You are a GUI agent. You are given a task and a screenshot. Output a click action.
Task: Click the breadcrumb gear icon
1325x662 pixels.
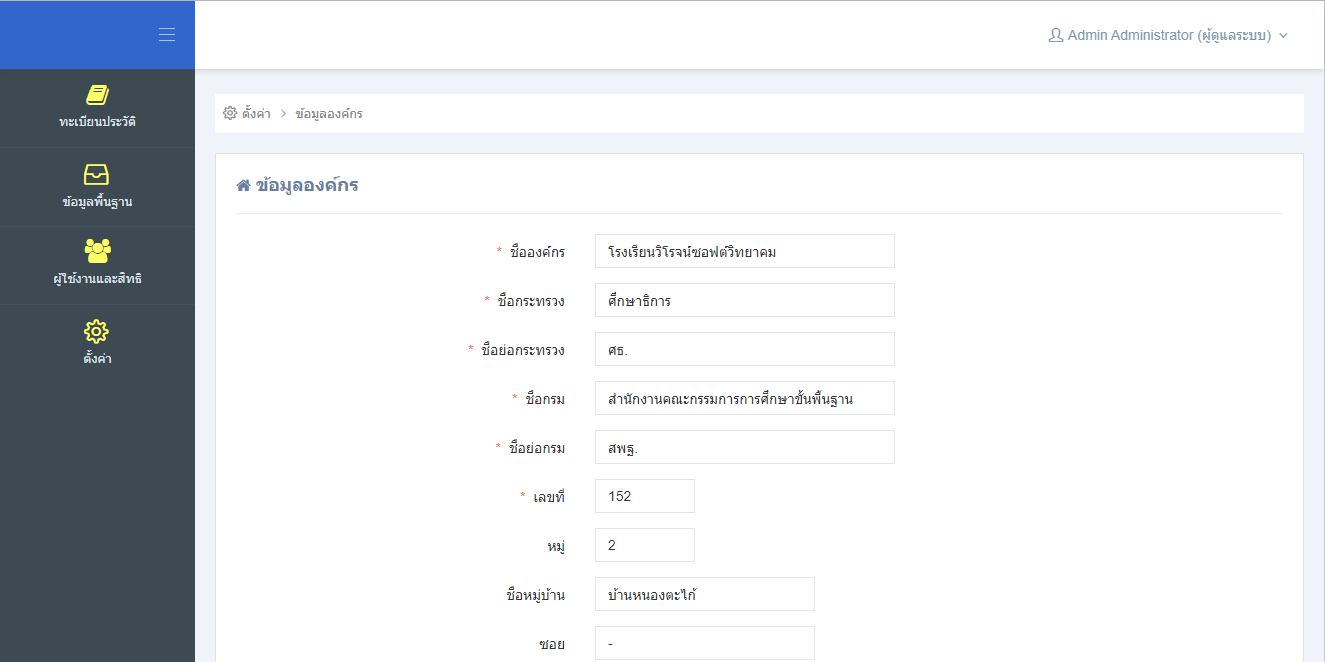point(230,113)
